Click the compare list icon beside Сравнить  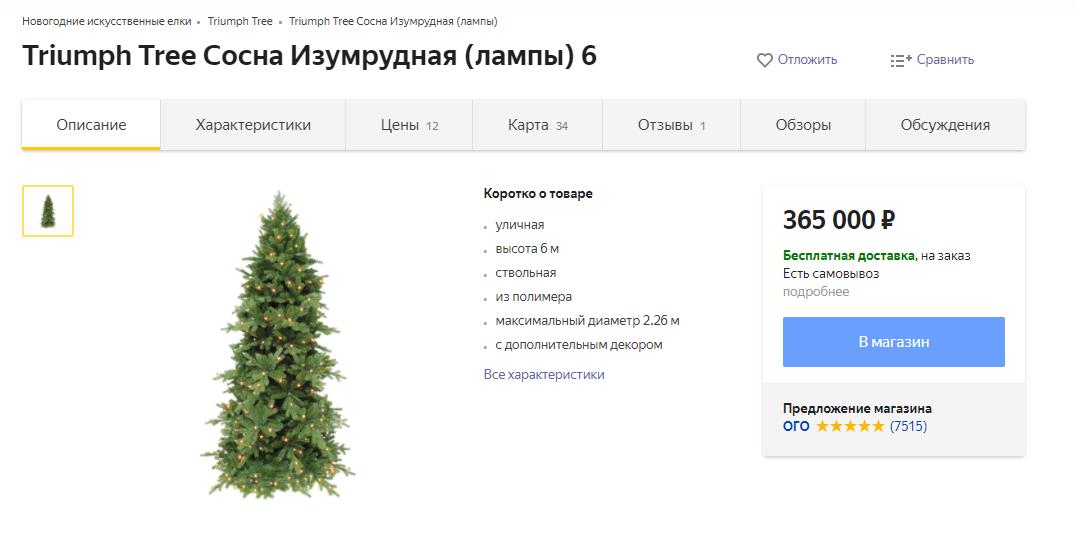901,60
